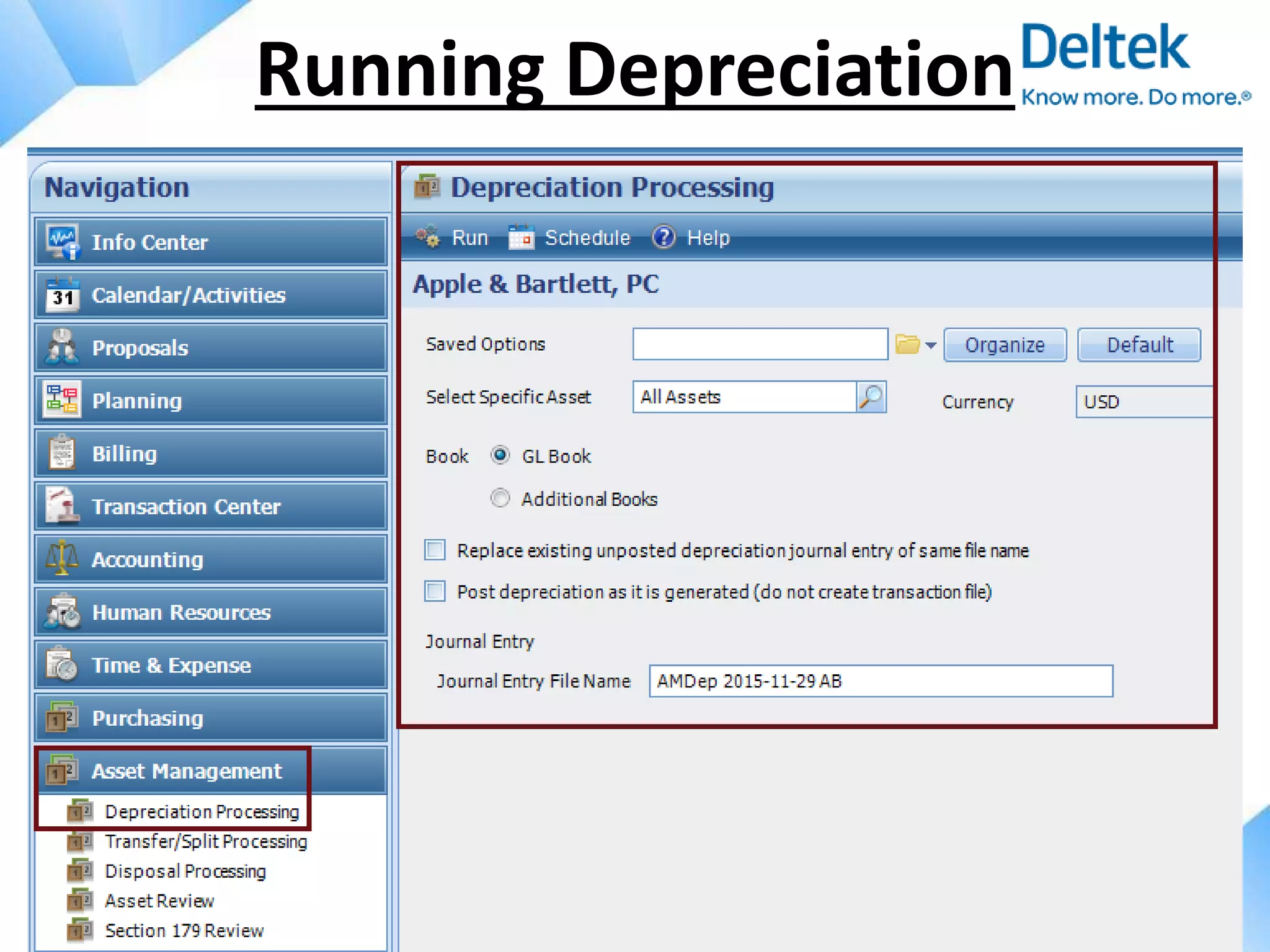The width and height of the screenshot is (1270, 952).
Task: Open the Currency USD combo box
Action: tap(1145, 402)
